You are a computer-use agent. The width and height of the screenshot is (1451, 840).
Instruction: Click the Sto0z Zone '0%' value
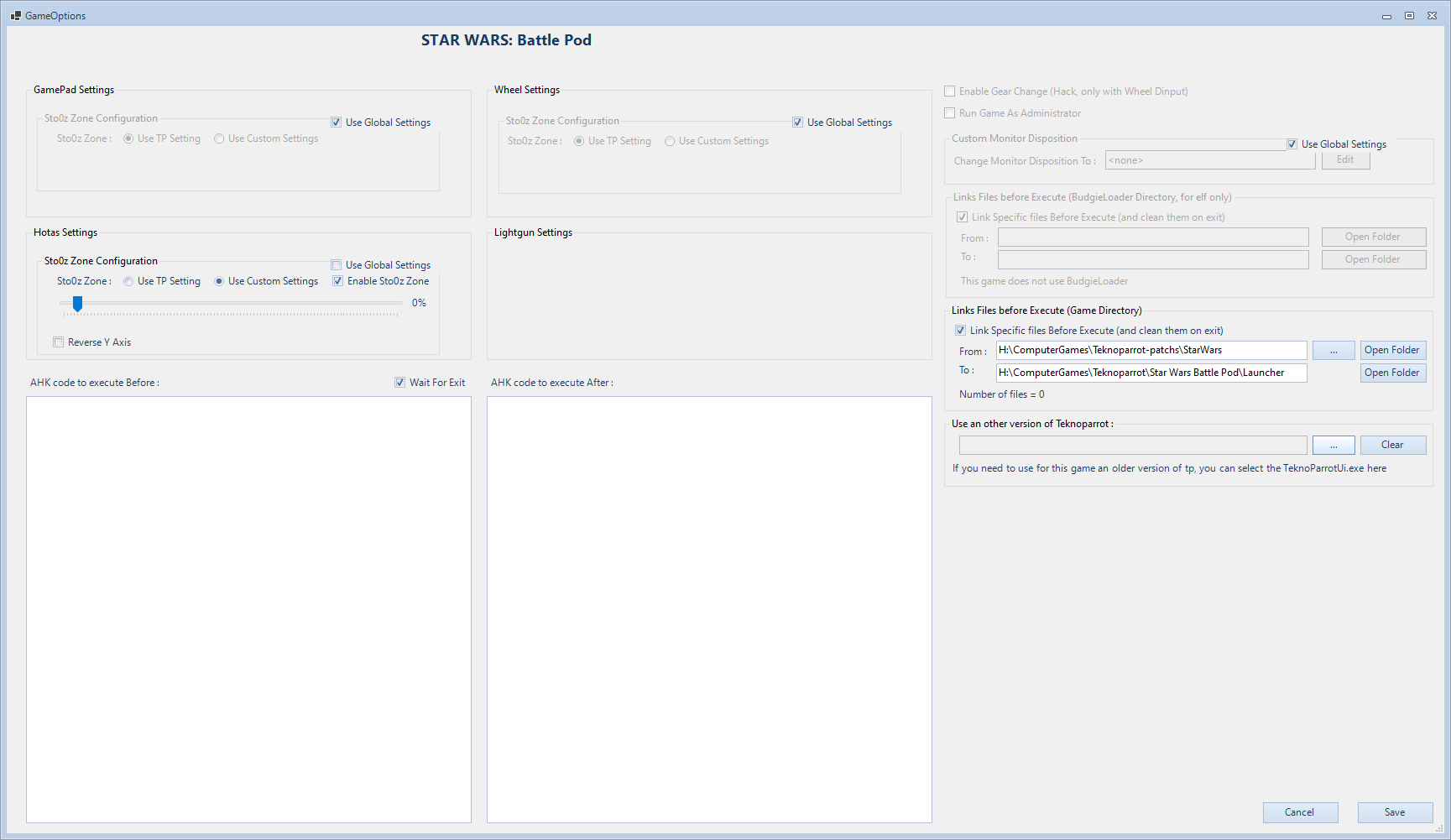click(419, 303)
